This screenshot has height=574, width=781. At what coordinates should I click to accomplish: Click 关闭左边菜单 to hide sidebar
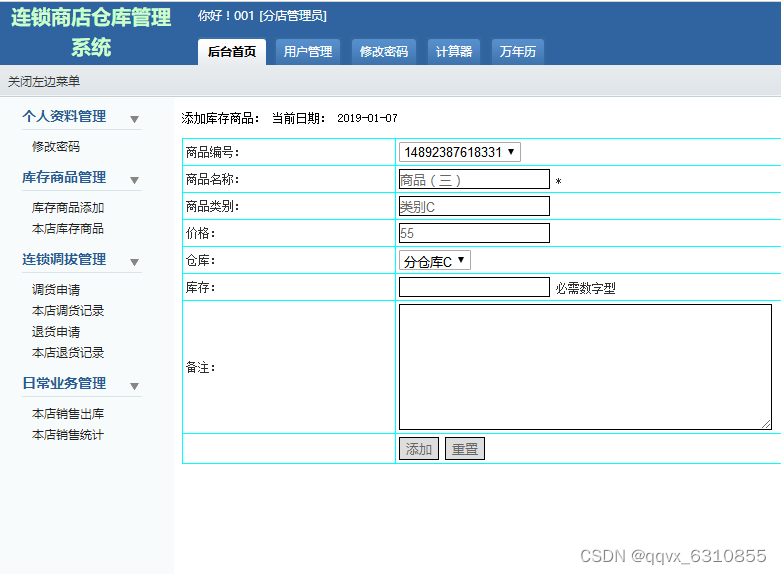coord(44,81)
